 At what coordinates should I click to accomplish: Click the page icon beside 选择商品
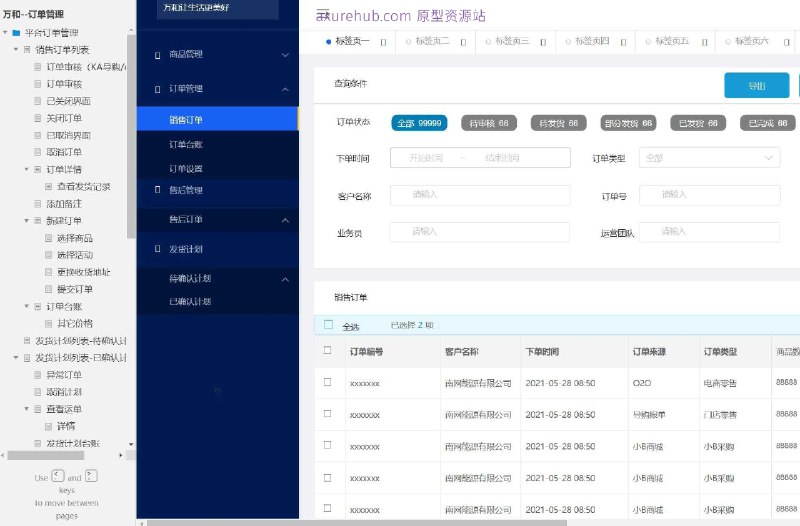tap(48, 238)
